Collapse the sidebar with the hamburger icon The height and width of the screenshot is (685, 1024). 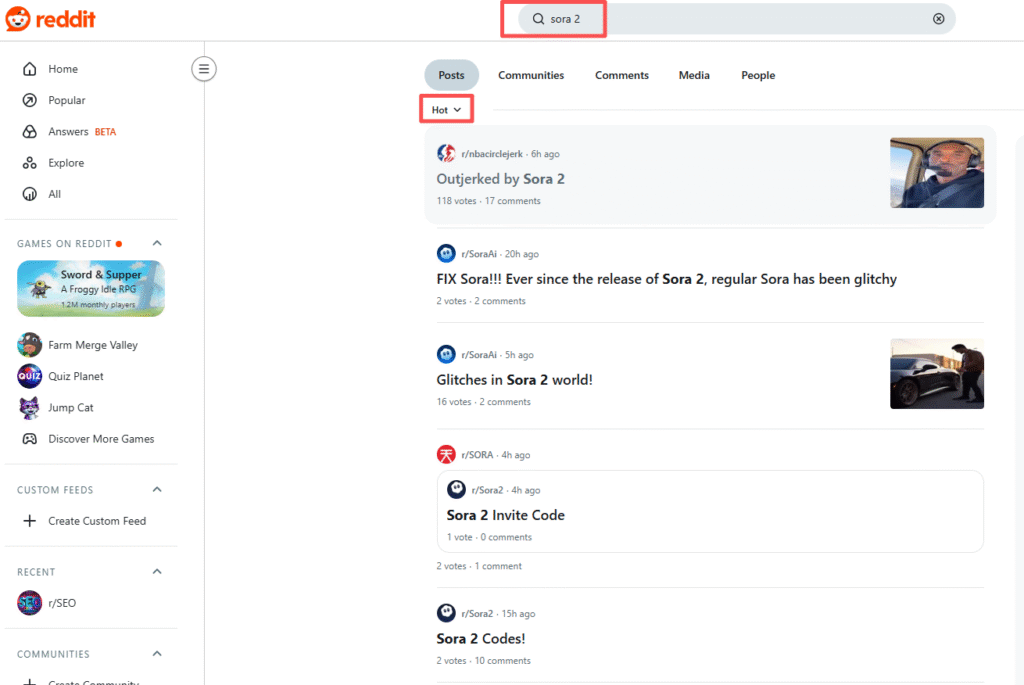click(203, 68)
